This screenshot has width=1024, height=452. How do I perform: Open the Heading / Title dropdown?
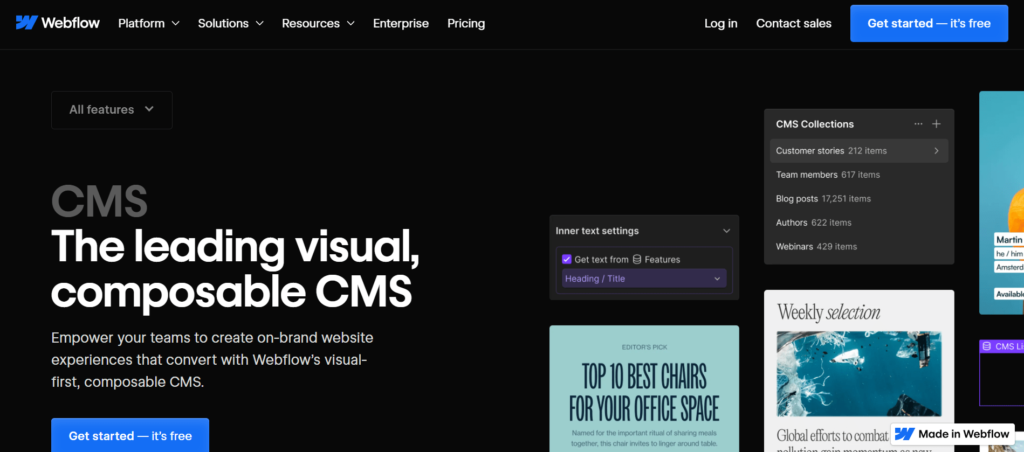coord(644,278)
